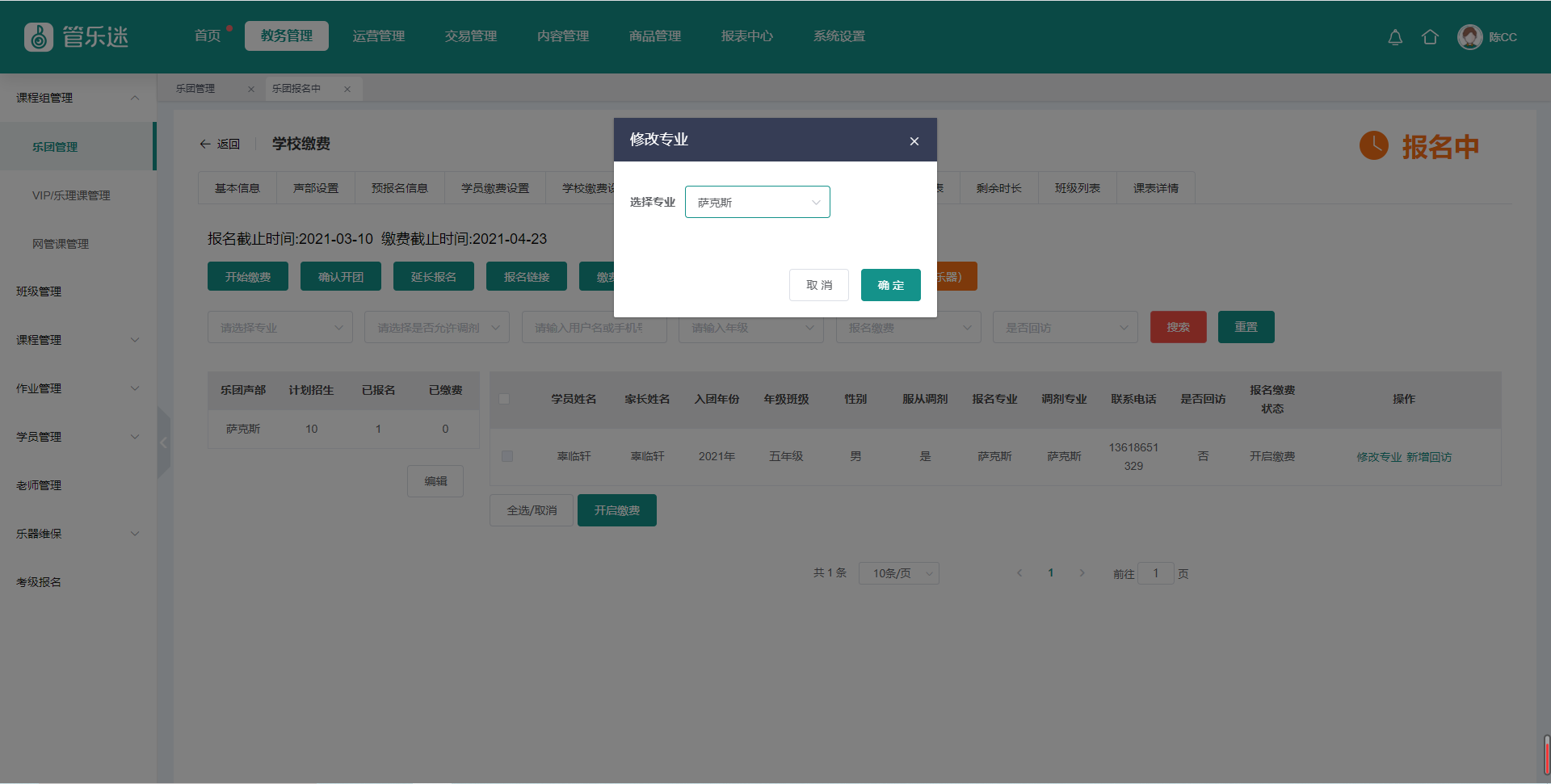Collapse the sidebar with the arrow handle
Screen dimensions: 1551x784
click(164, 442)
